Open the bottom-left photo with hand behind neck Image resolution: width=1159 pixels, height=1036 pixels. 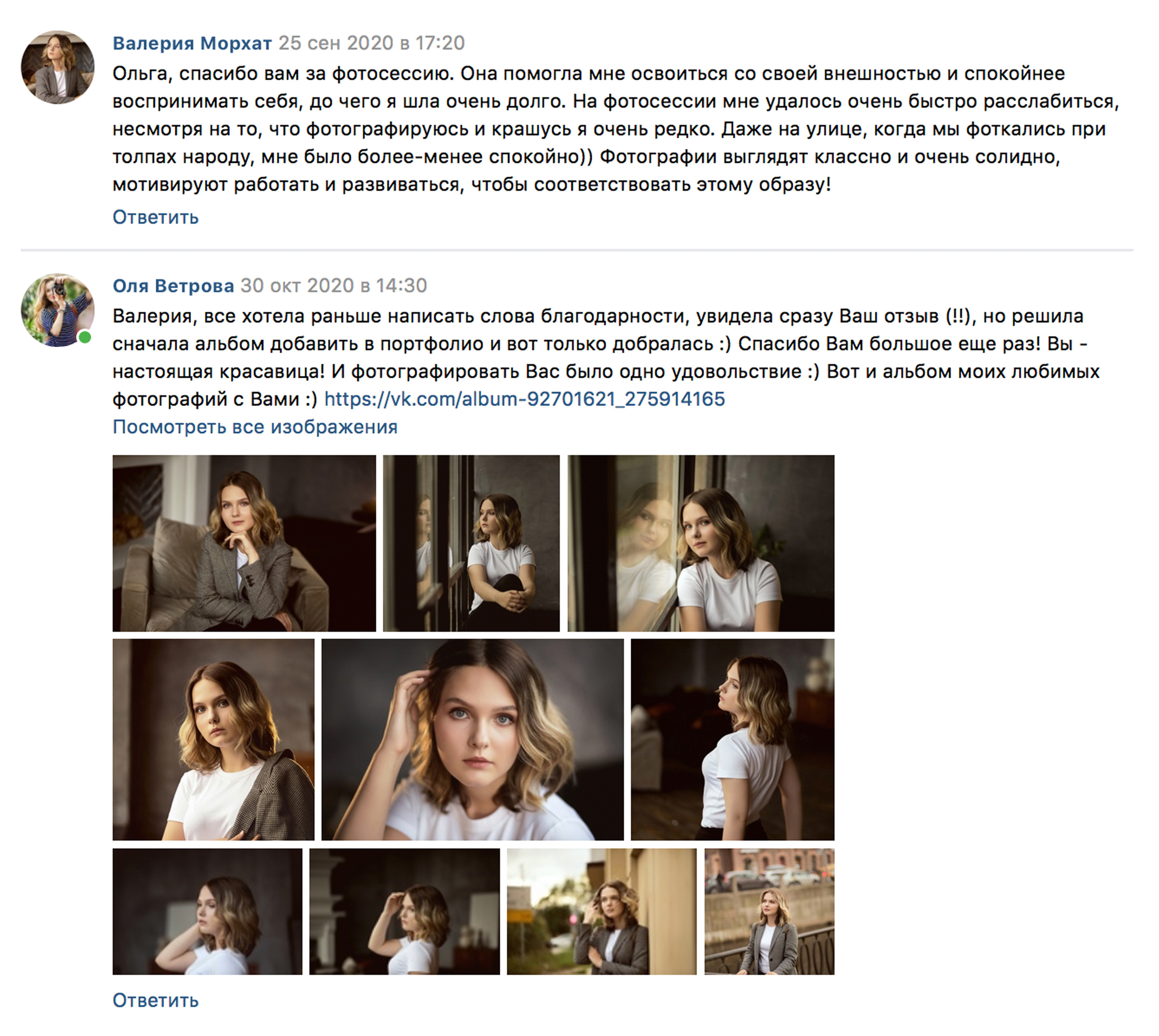coord(207,912)
